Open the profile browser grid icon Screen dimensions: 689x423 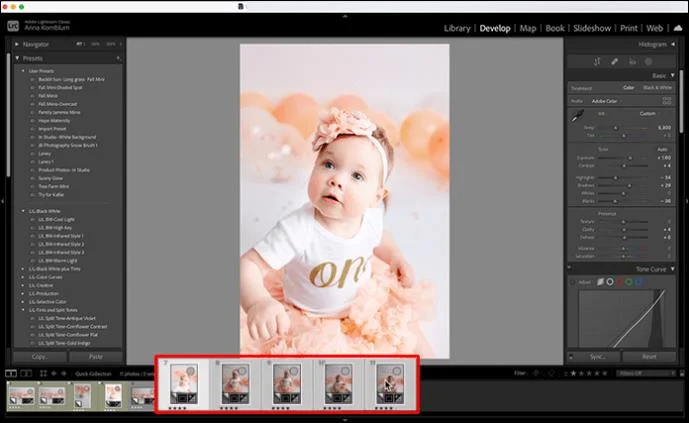666,101
